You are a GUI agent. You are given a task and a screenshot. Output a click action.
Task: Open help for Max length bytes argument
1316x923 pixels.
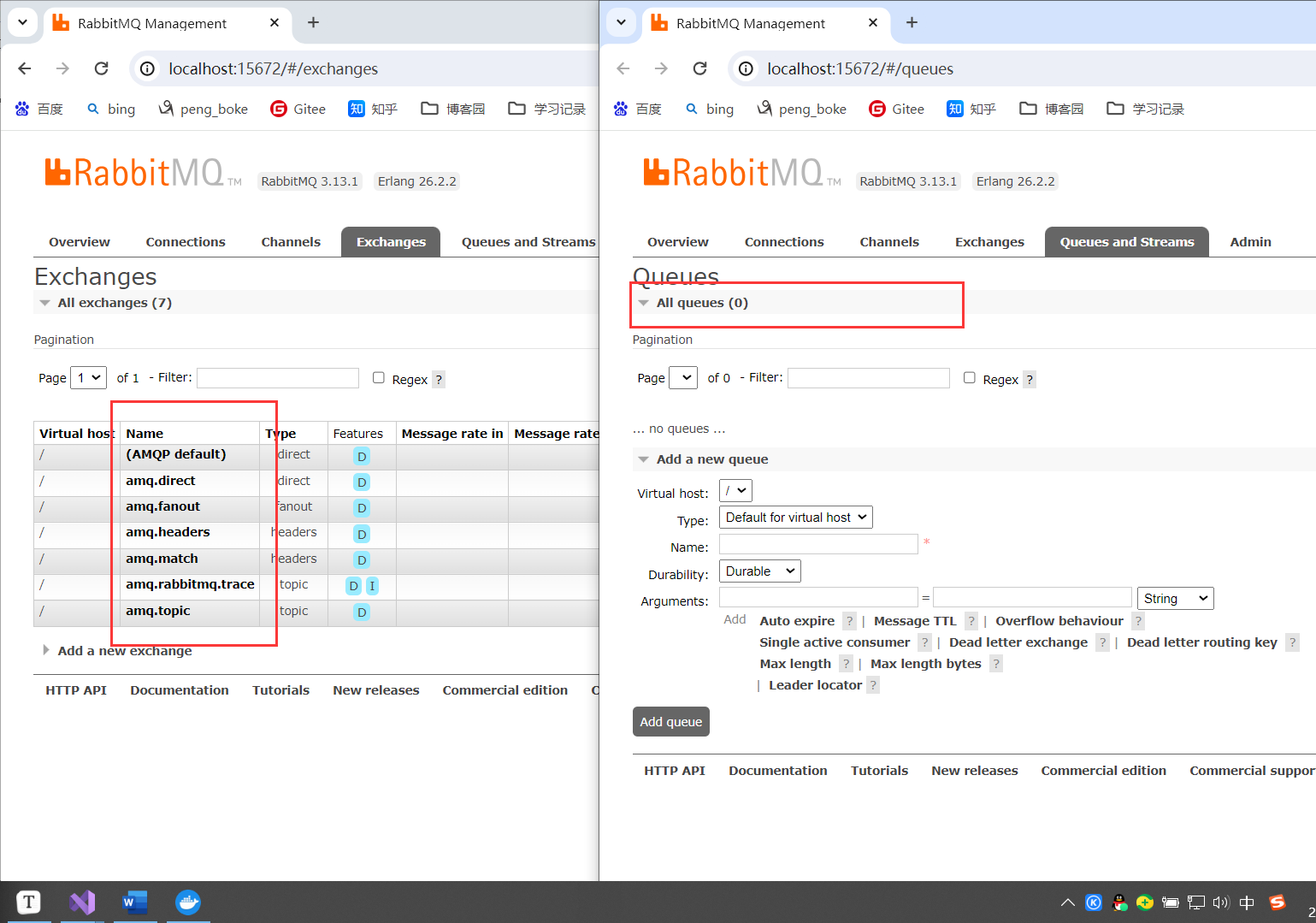(996, 664)
